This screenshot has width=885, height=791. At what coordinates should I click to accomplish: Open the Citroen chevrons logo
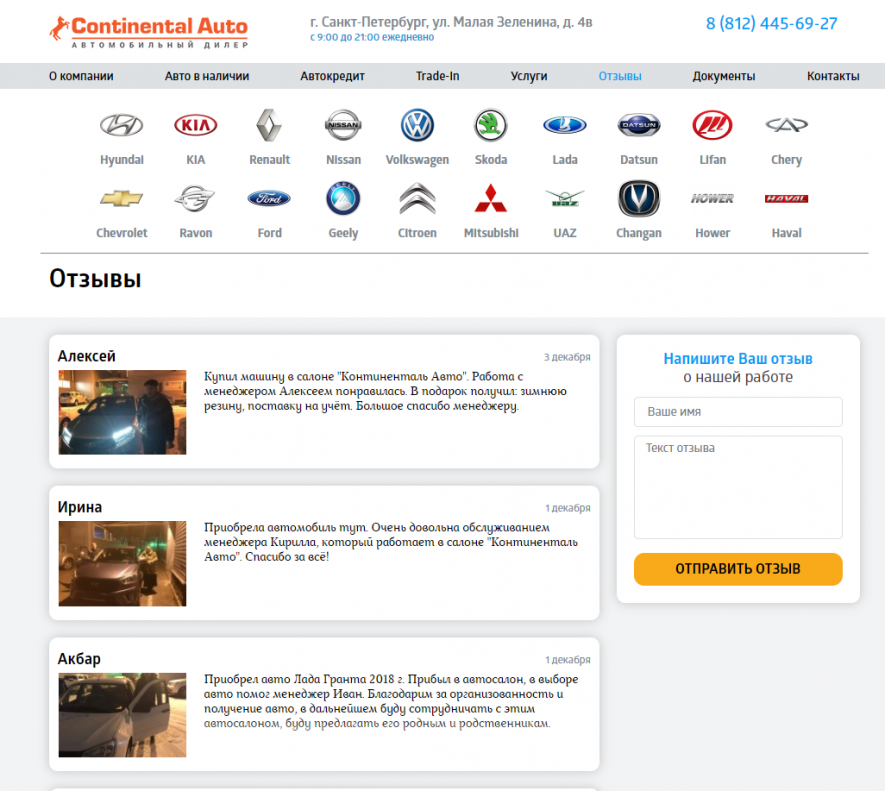[x=417, y=199]
